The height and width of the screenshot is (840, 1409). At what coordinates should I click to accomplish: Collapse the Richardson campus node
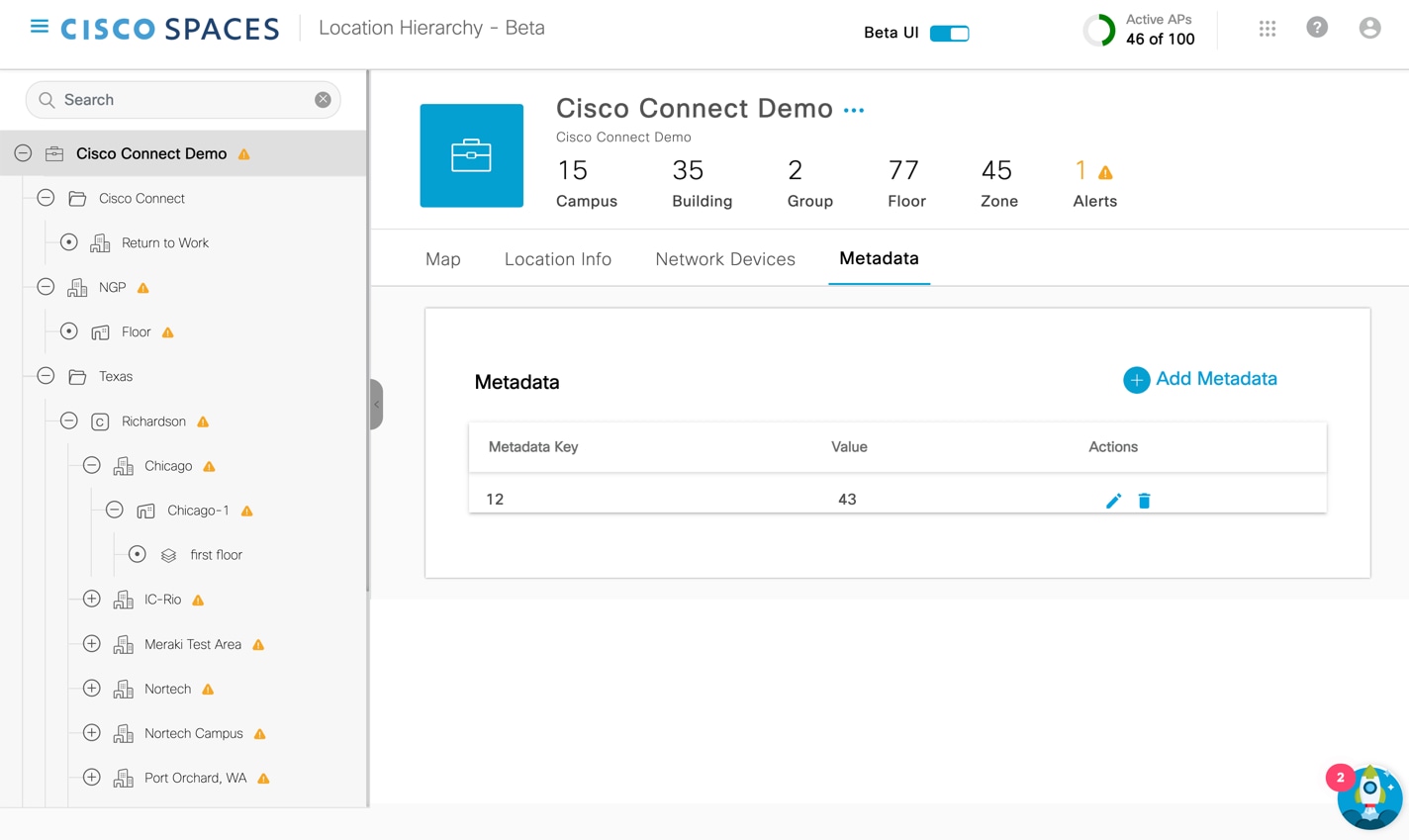68,420
